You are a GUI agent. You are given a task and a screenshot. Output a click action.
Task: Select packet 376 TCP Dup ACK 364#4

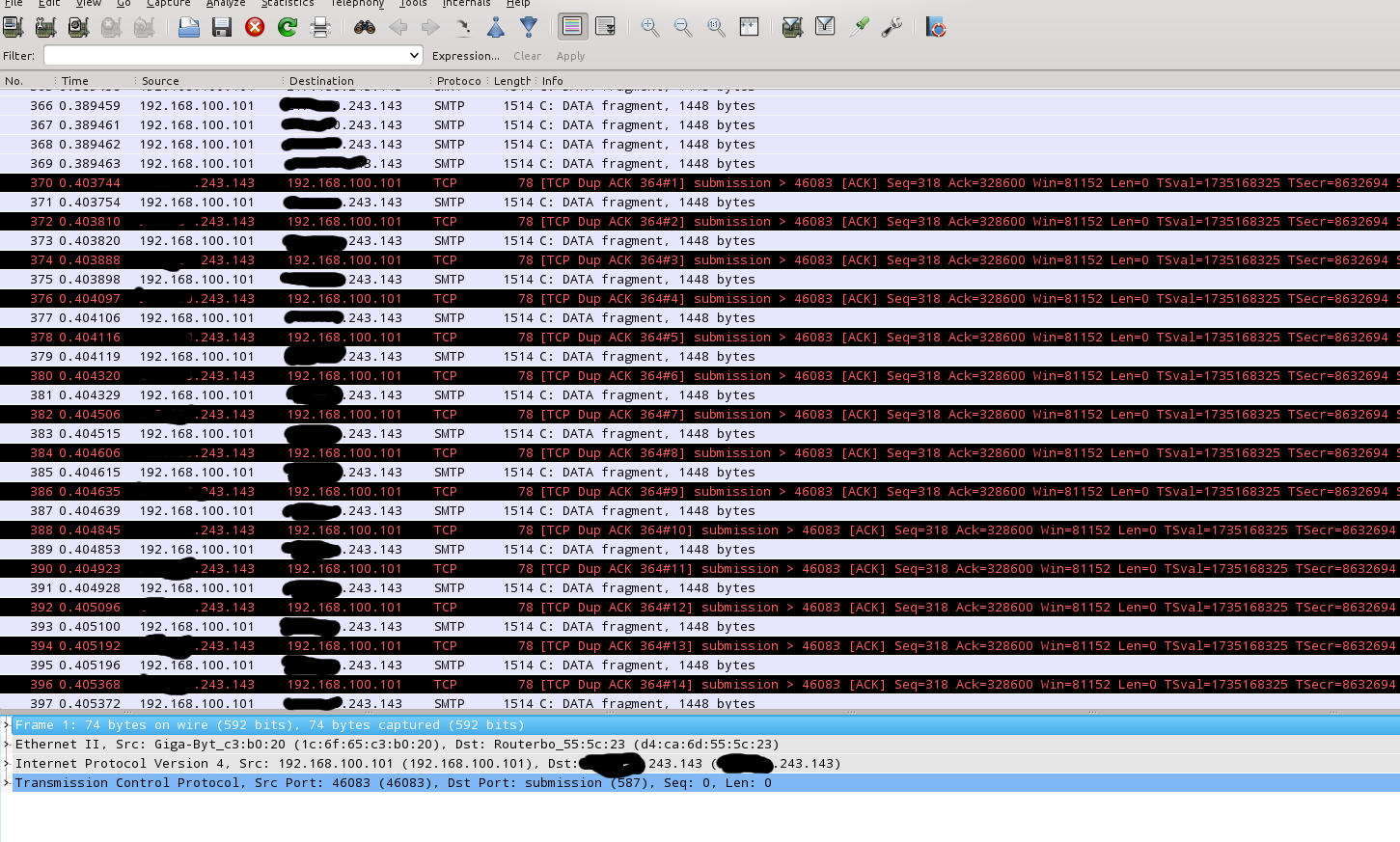point(700,299)
